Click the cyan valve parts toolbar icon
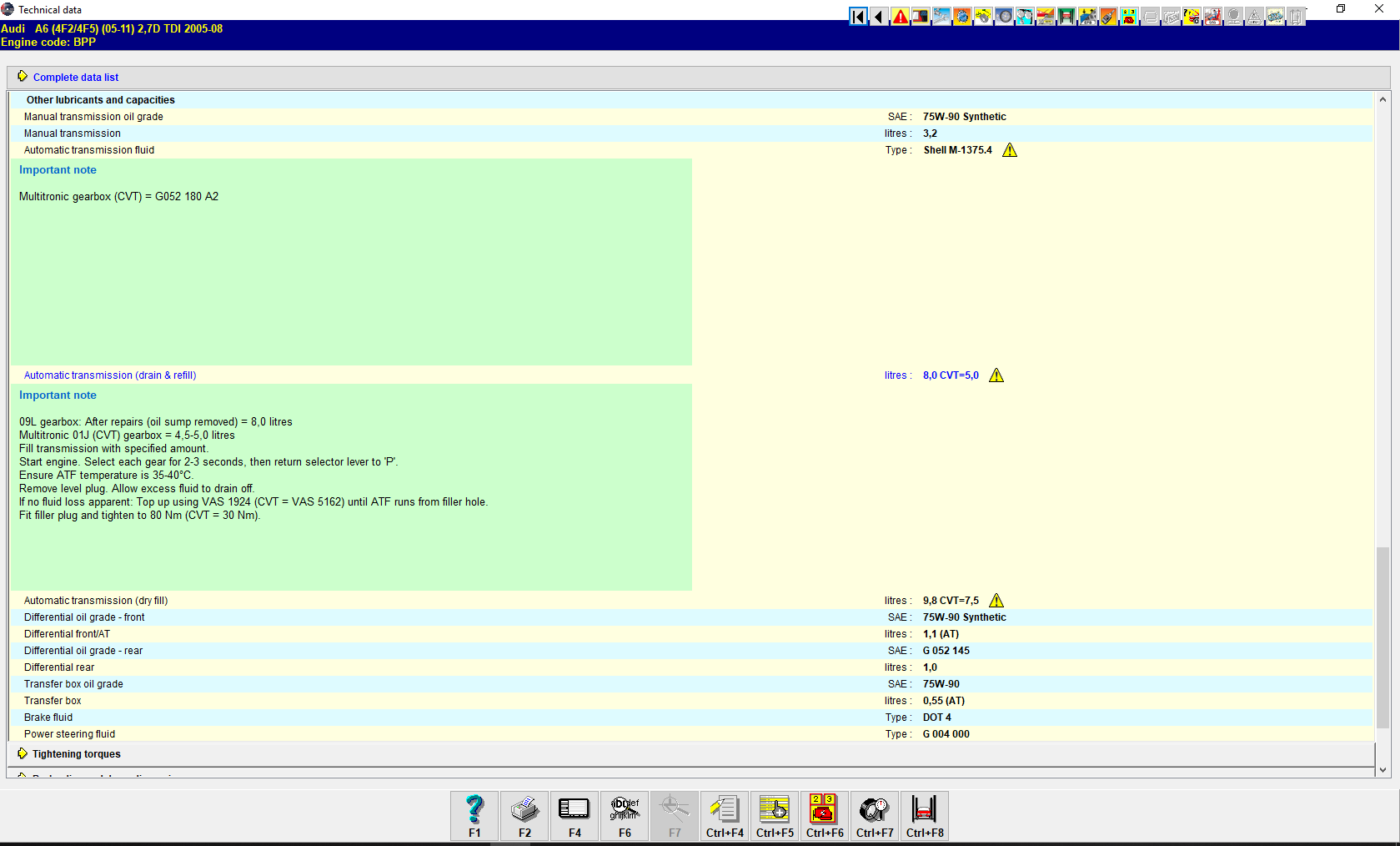The width and height of the screenshot is (1400, 846). (1025, 17)
